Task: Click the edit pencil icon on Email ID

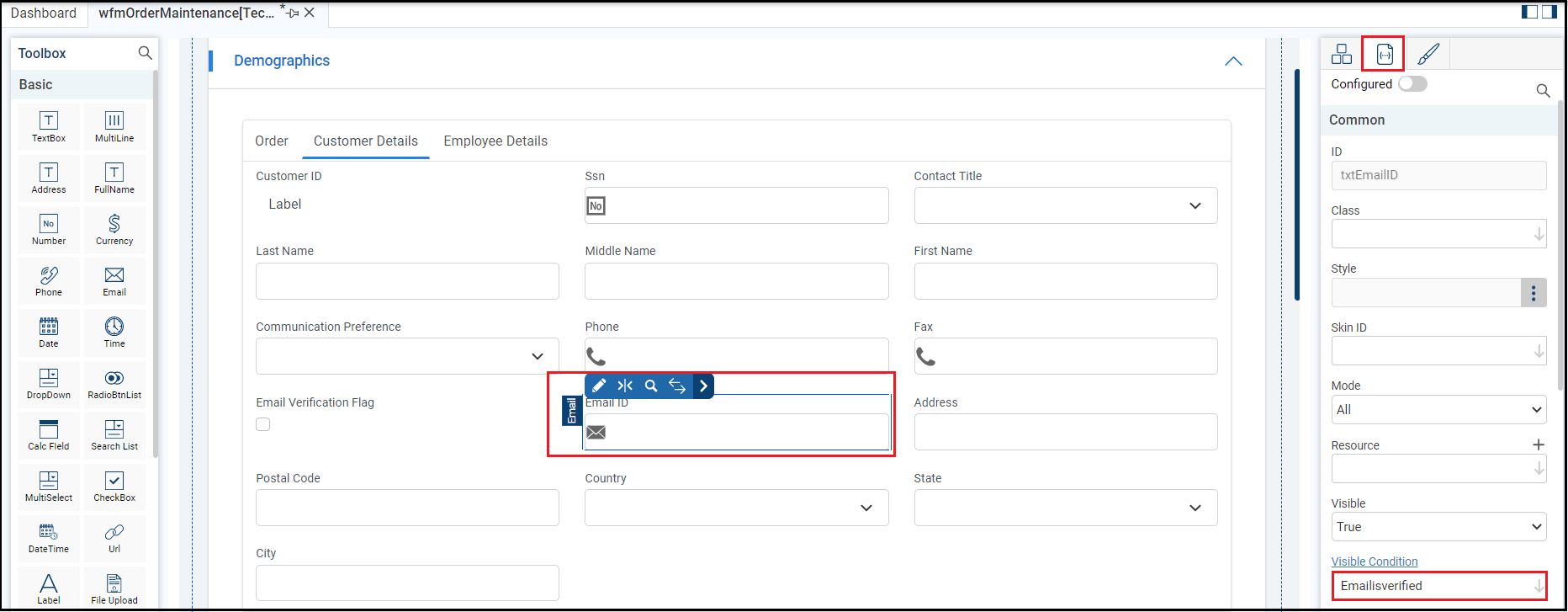Action: coord(599,386)
